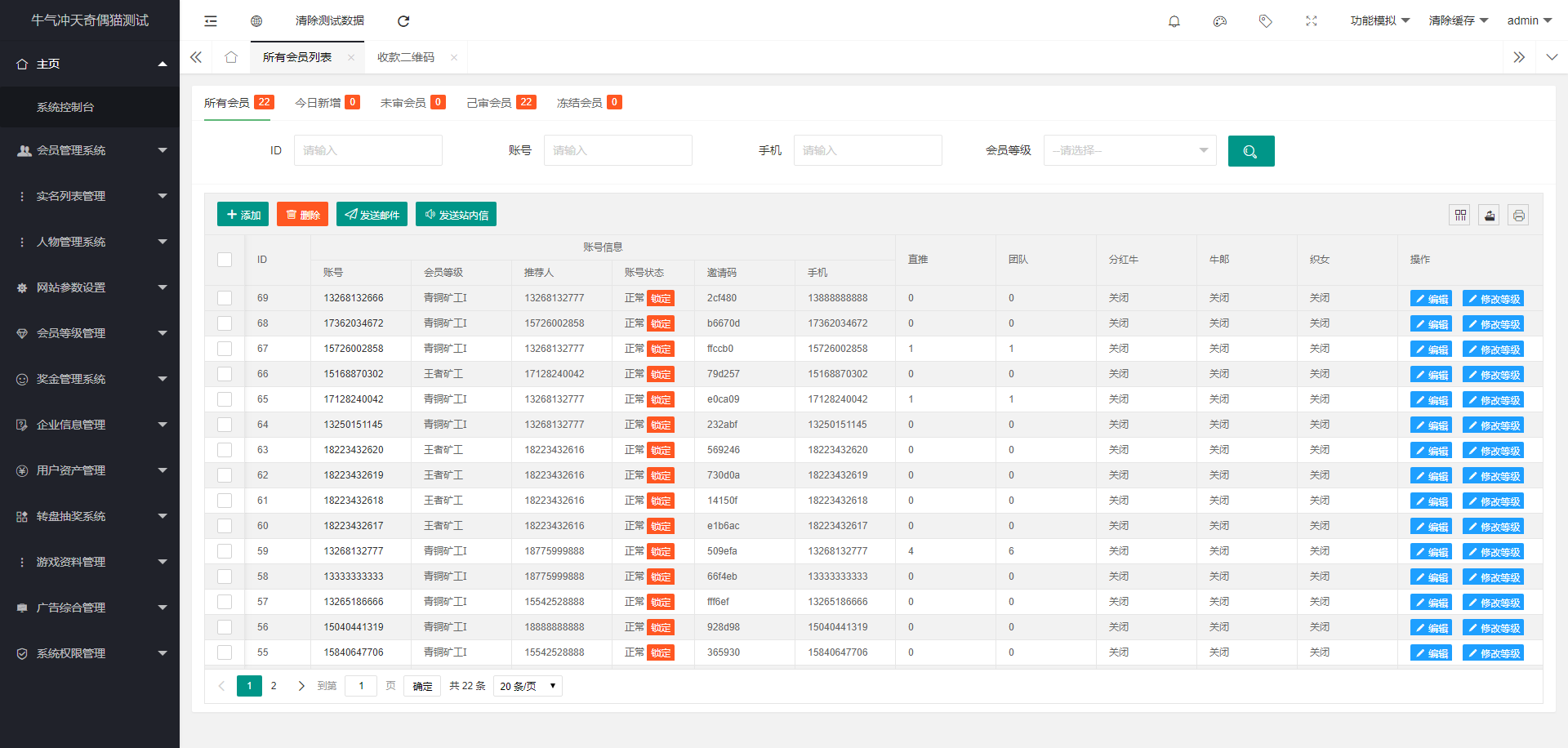Click 修改等级 for member 13268132666
Viewport: 1568px width, 748px height.
coord(1493,299)
